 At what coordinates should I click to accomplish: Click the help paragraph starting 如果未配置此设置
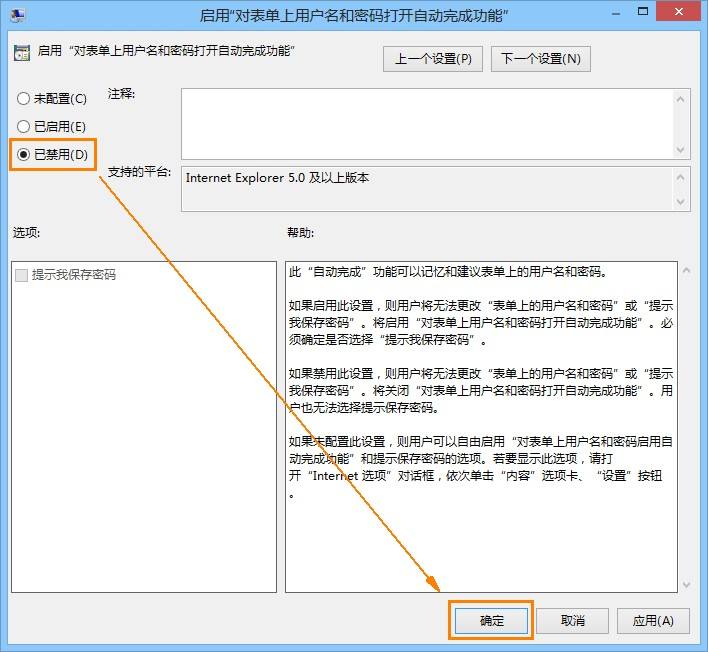click(481, 466)
